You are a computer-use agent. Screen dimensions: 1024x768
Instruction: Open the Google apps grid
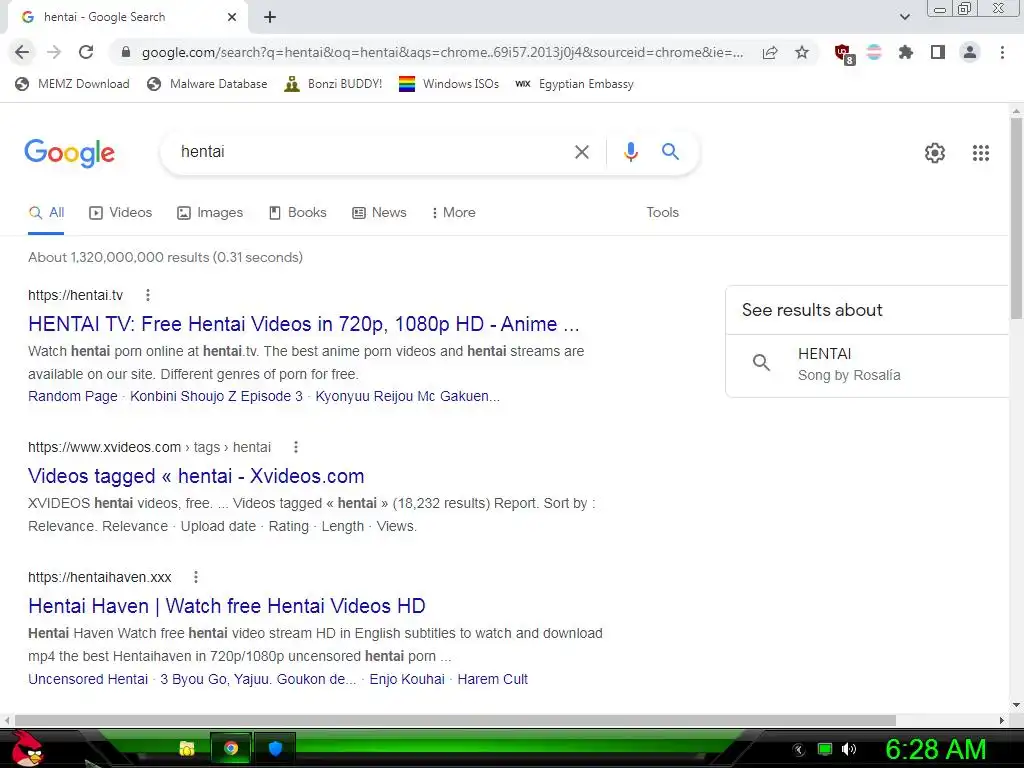click(x=980, y=153)
